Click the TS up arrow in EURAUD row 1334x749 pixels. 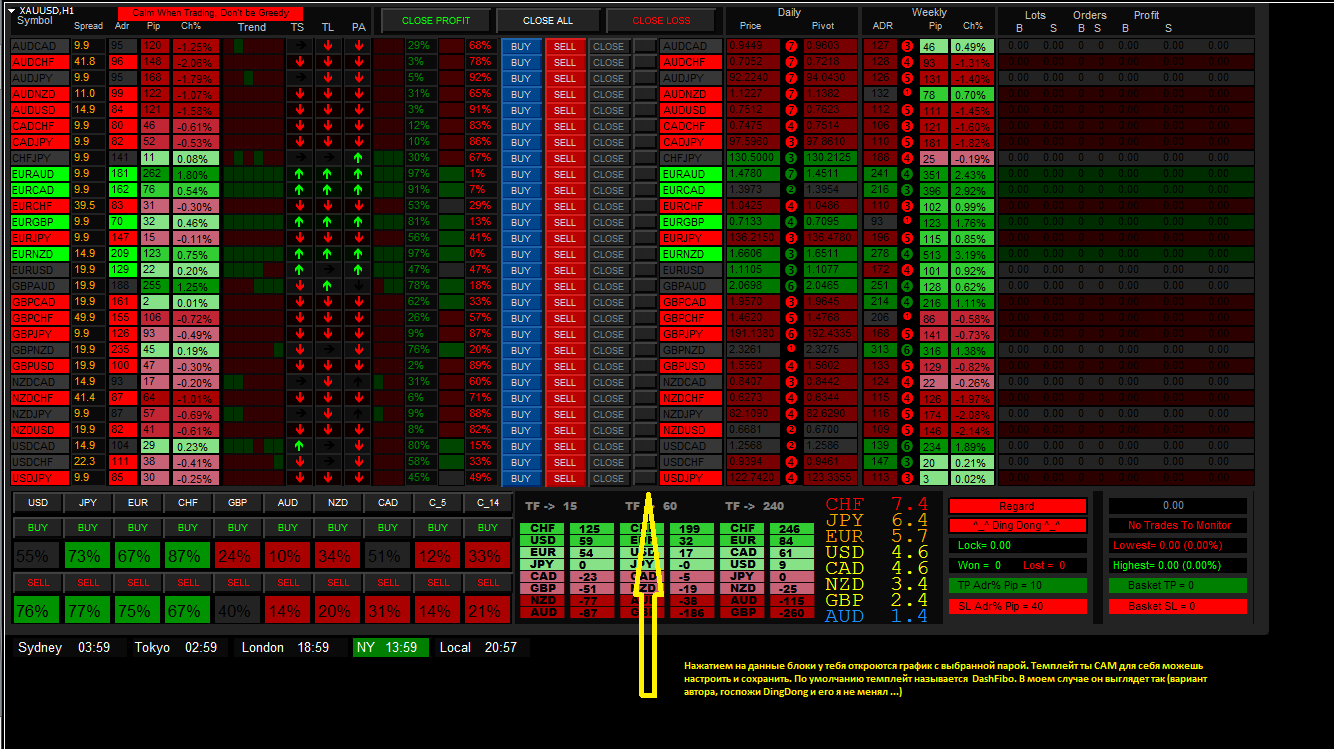(x=298, y=174)
